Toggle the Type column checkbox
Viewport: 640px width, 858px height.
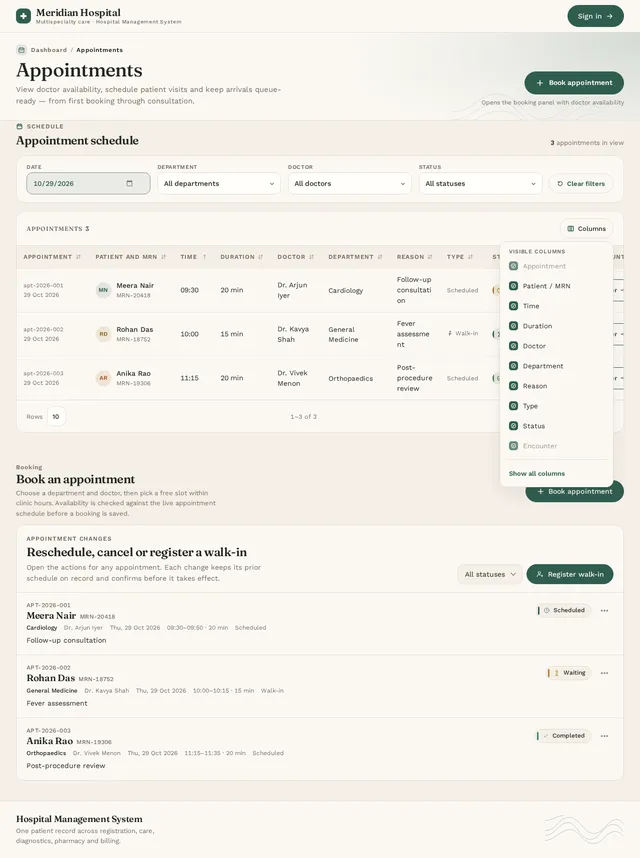514,405
